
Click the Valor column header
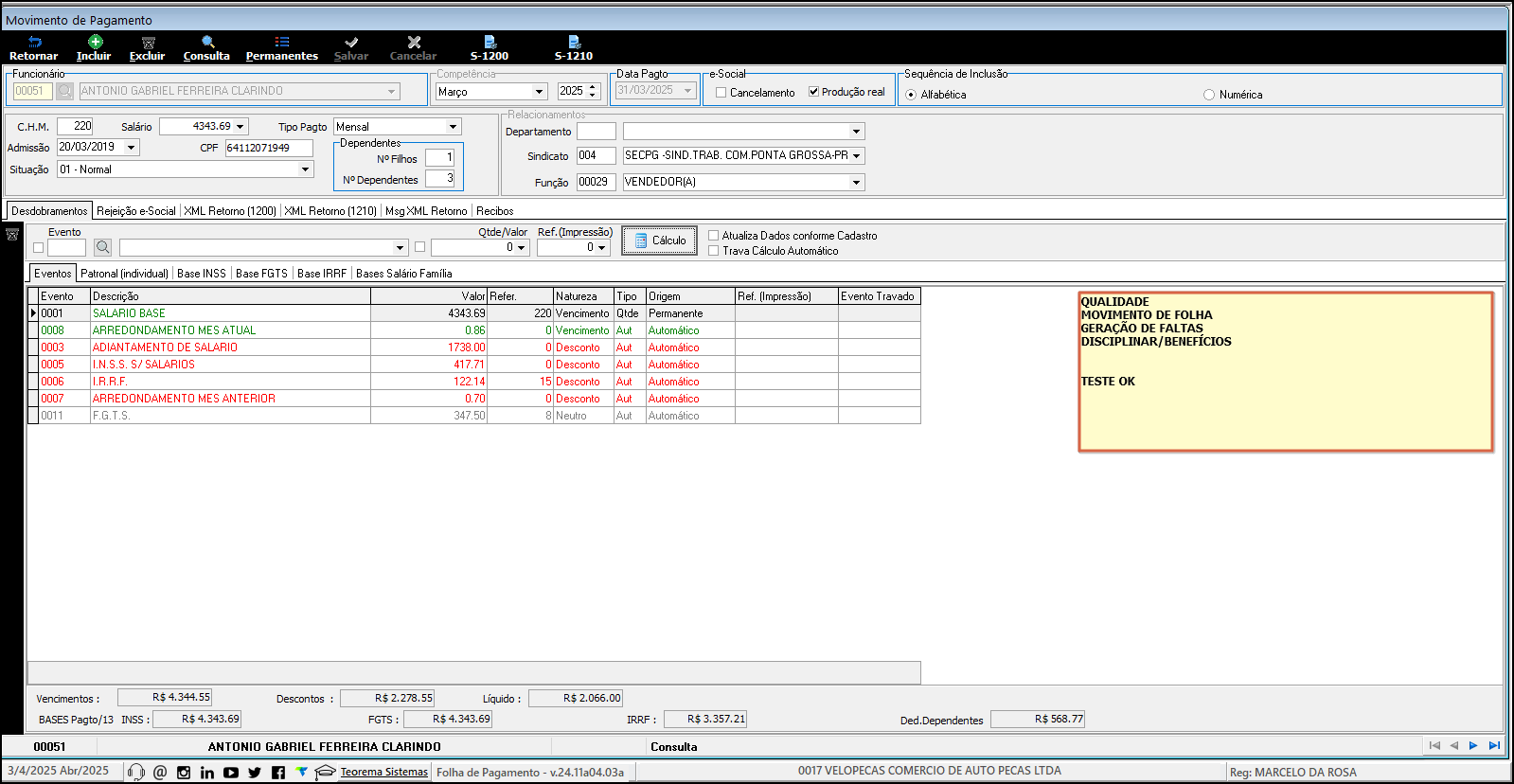(x=429, y=296)
